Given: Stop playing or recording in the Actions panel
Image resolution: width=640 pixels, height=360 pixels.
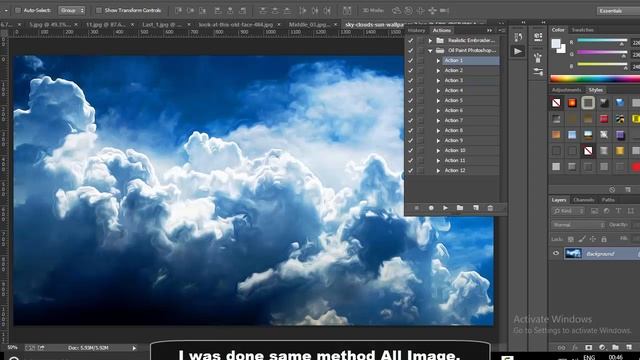Looking at the screenshot, I should click(417, 208).
